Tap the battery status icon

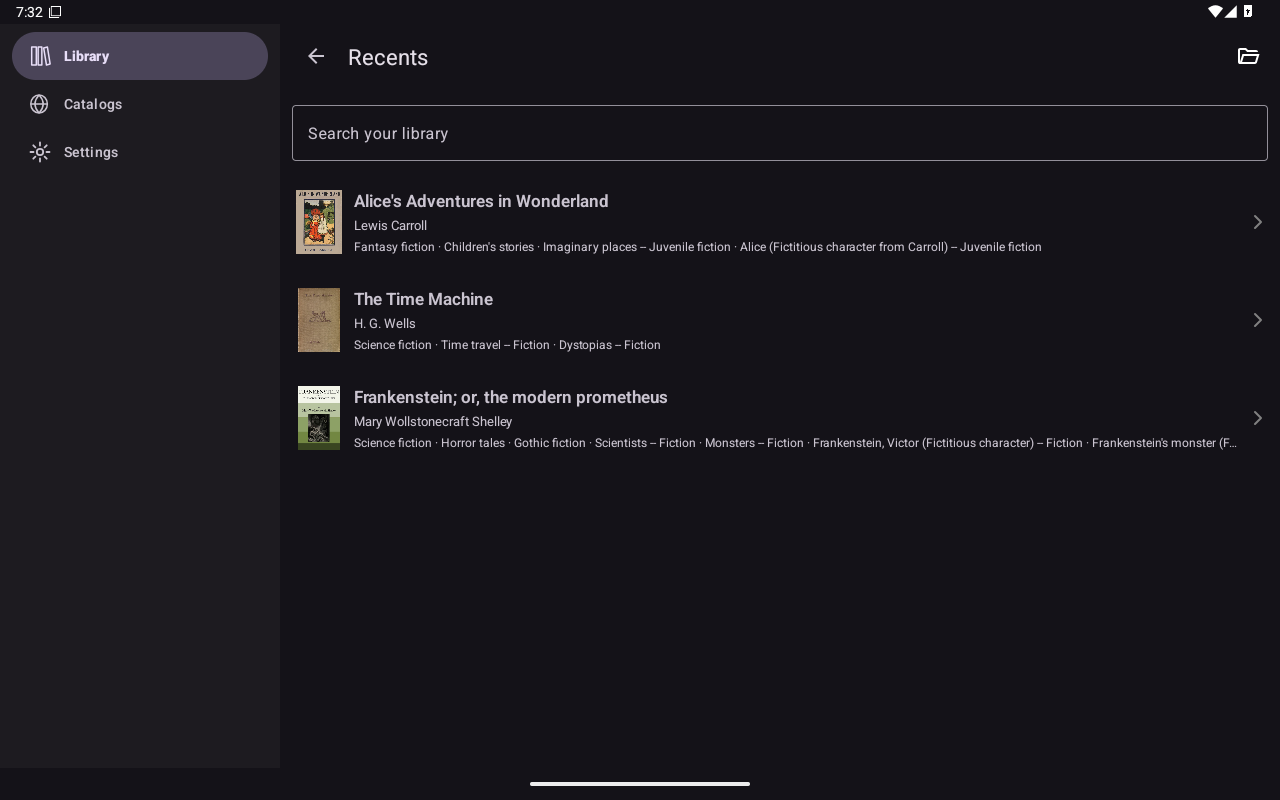point(1248,12)
